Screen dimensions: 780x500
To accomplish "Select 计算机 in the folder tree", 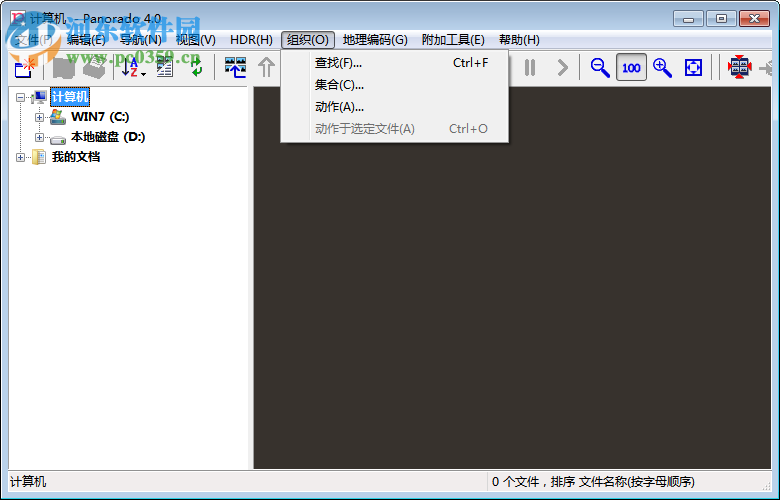I will click(x=70, y=97).
